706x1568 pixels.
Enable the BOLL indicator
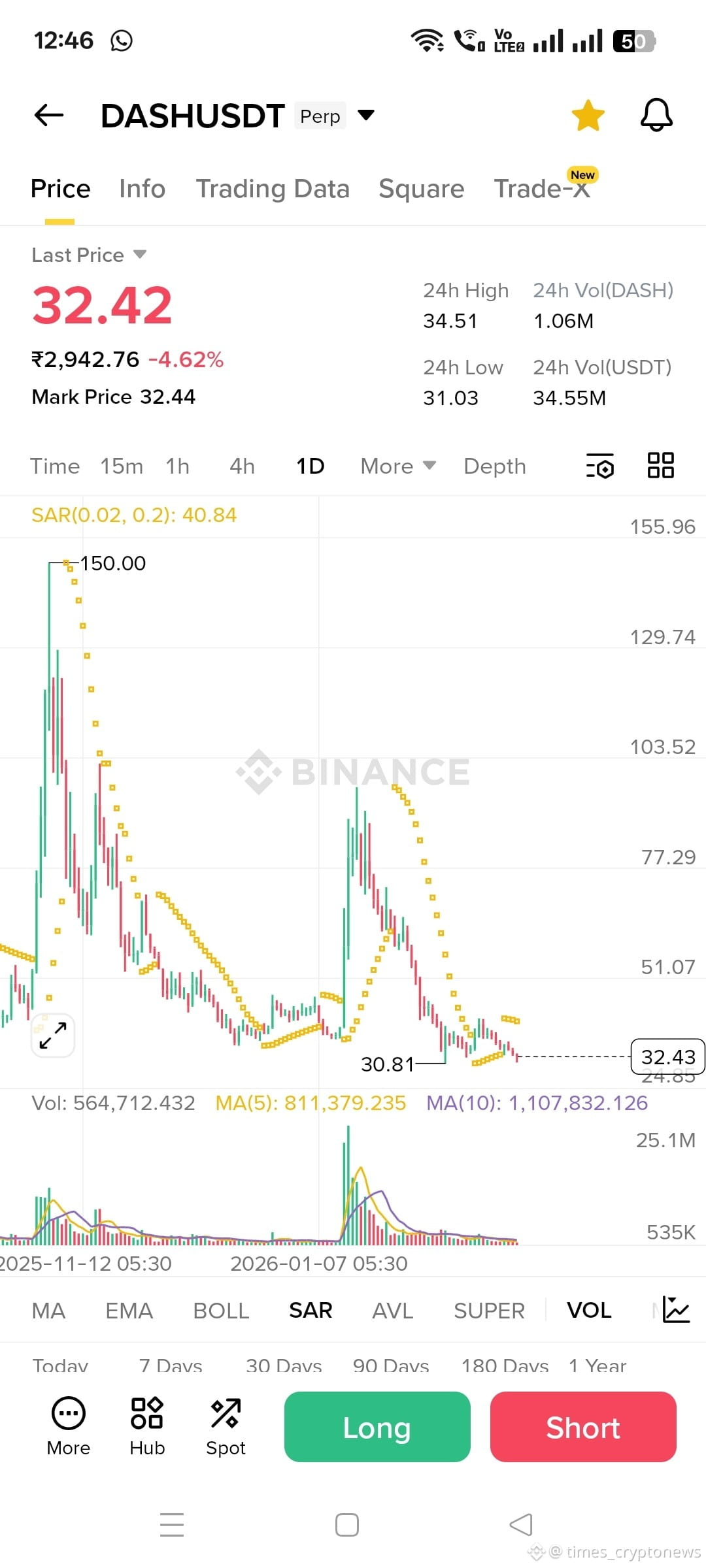point(221,1311)
